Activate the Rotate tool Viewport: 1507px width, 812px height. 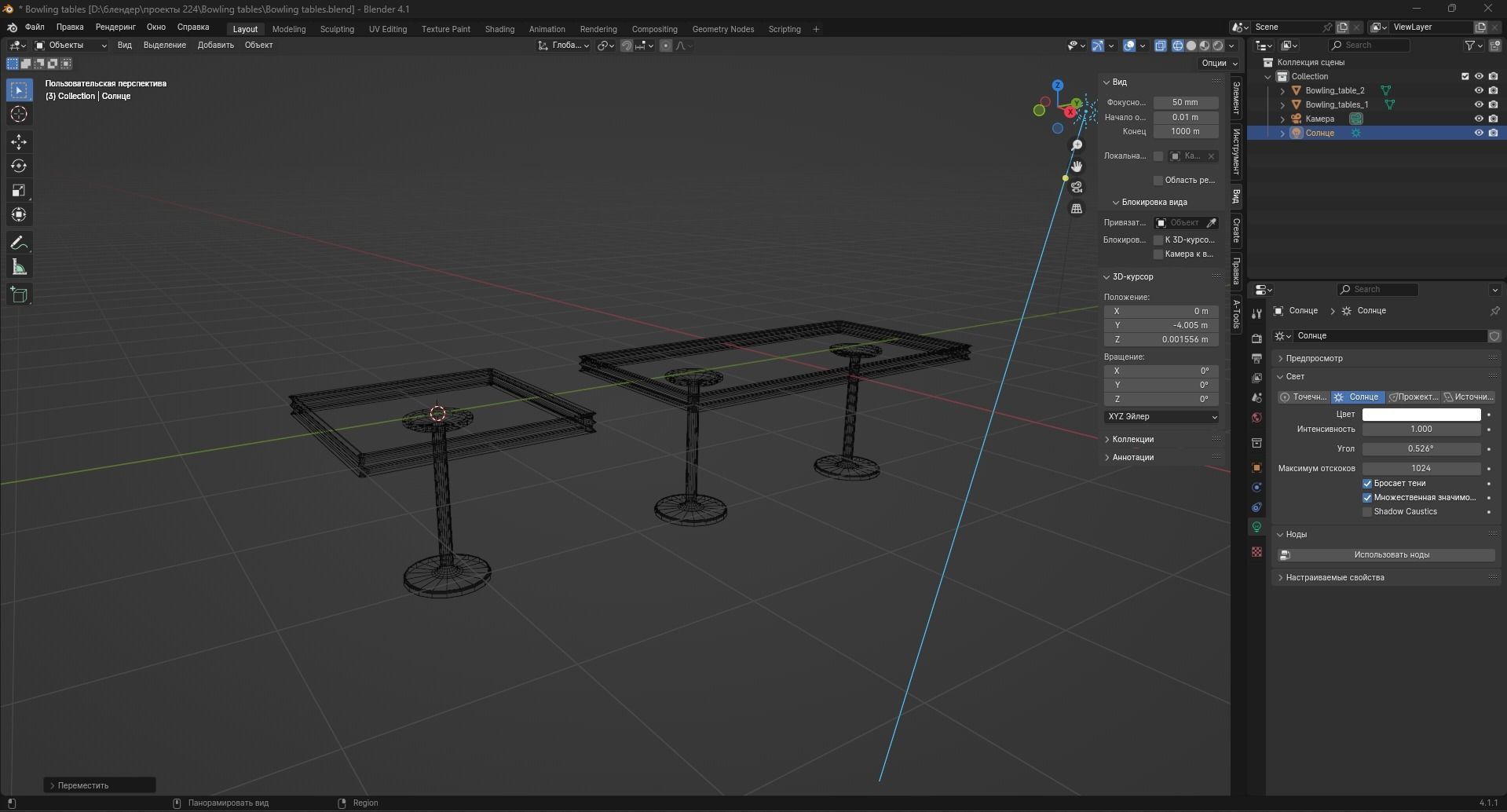pos(19,166)
